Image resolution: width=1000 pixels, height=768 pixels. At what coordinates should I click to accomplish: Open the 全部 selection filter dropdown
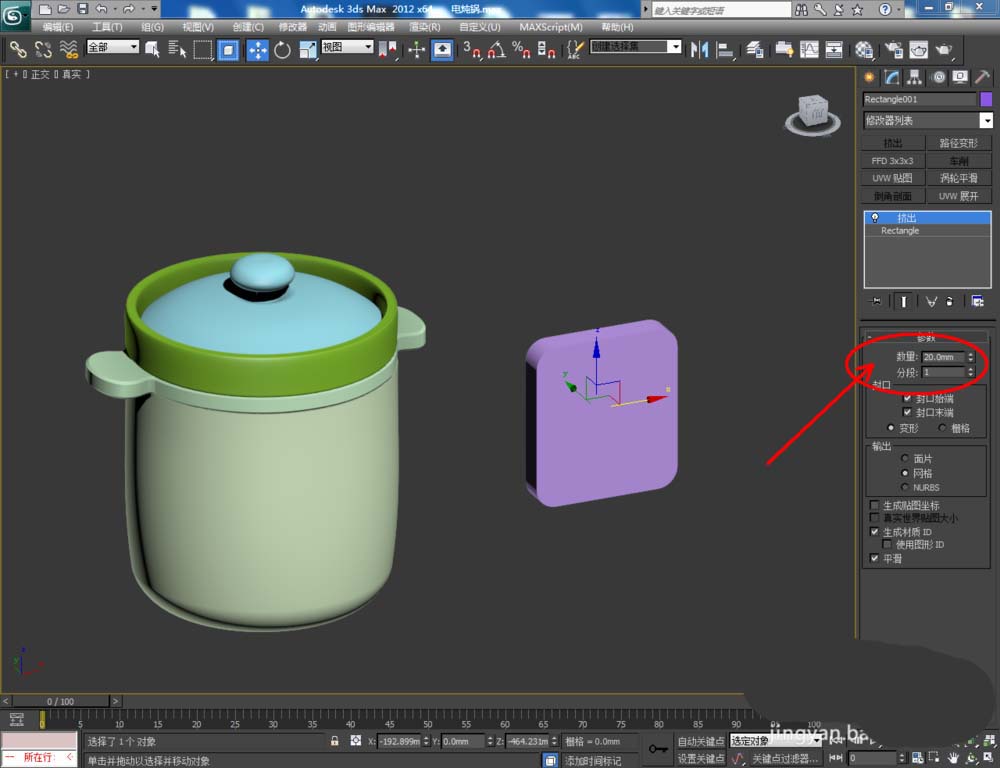point(112,47)
